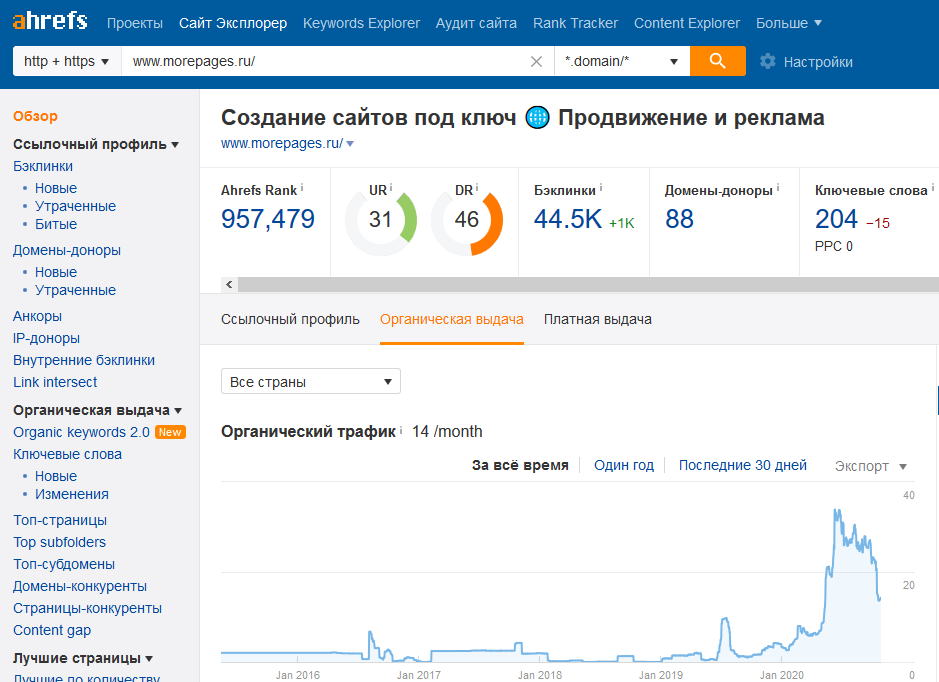
Task: Open the Экспорт dropdown
Action: 871,466
